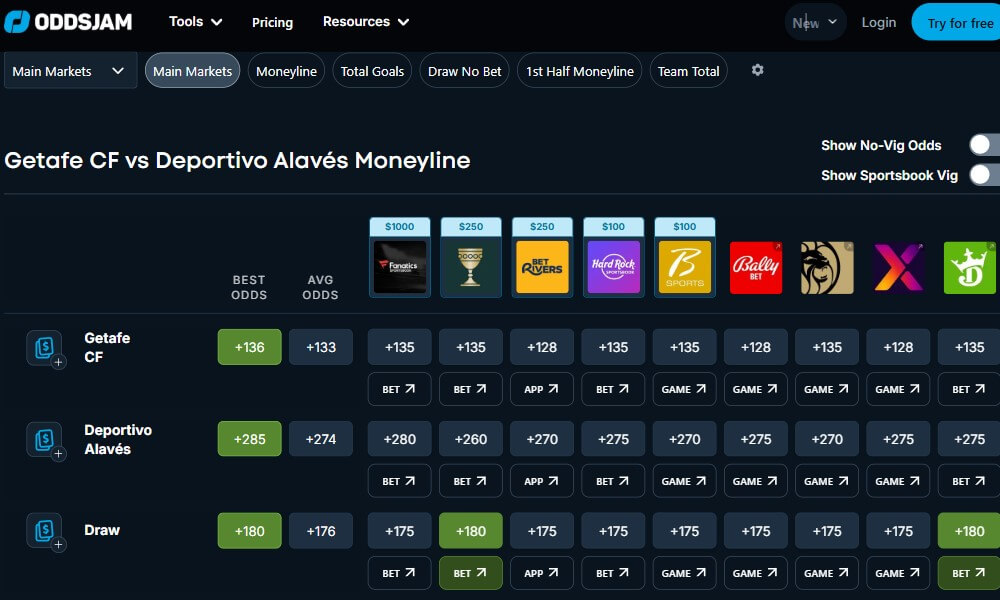
Task: Toggle Show Sportsbook Vig switch
Action: click(984, 175)
